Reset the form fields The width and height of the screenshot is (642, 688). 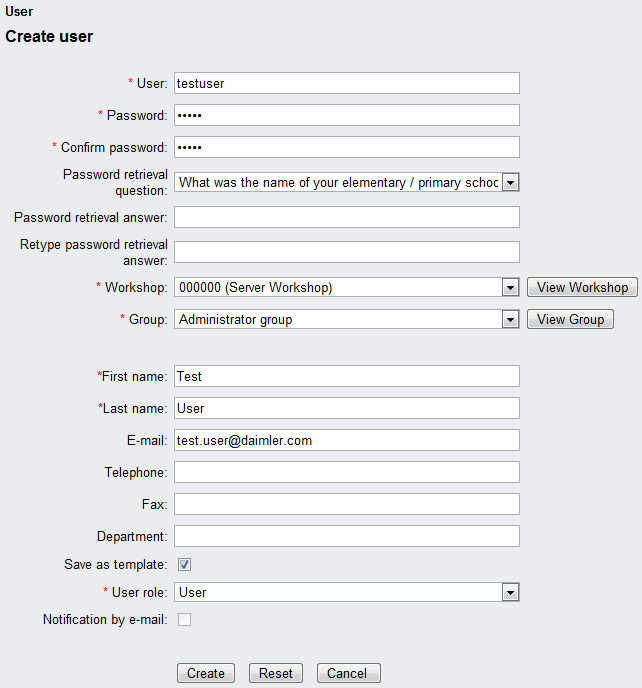(276, 674)
